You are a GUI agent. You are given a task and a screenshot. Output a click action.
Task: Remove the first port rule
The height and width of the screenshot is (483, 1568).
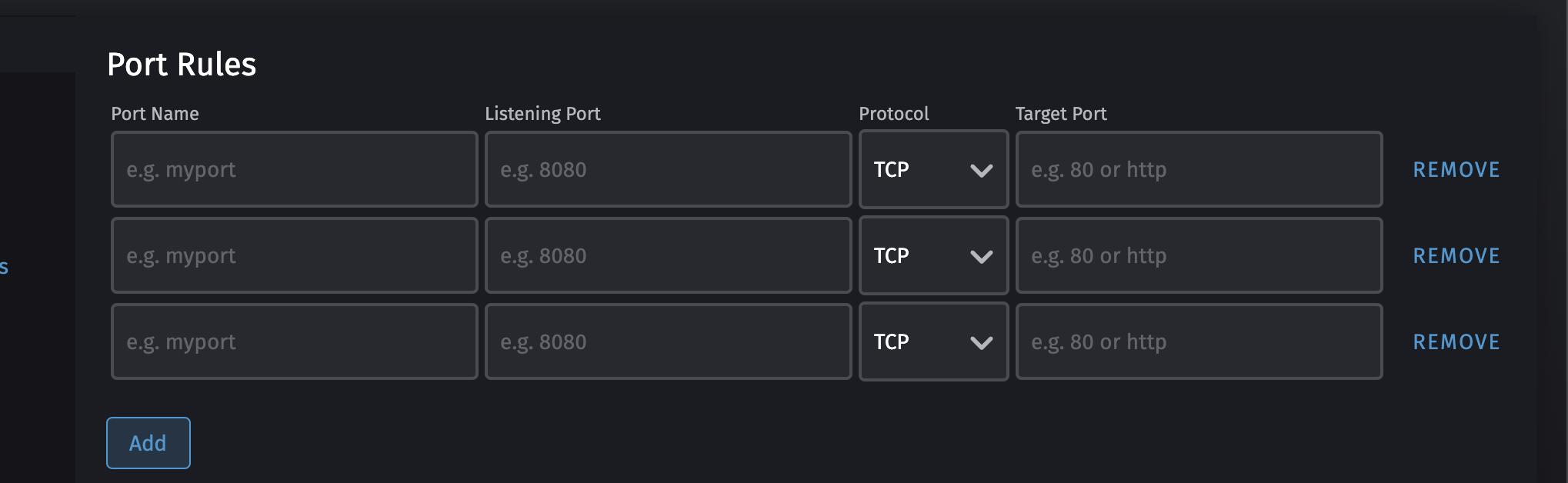point(1456,170)
